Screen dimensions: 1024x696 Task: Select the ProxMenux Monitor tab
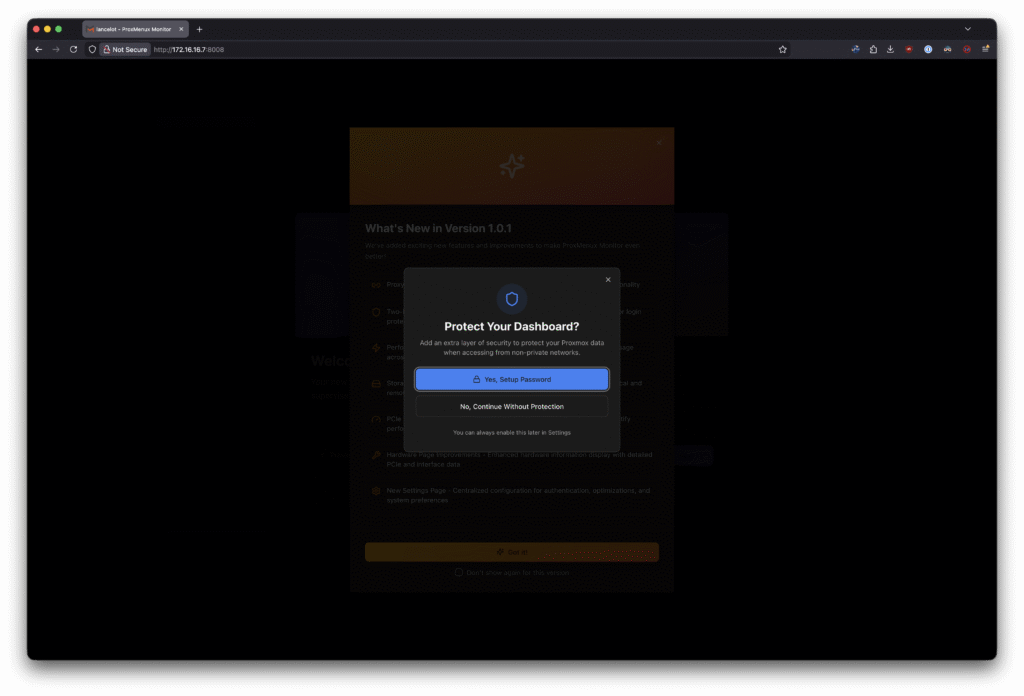tap(133, 29)
